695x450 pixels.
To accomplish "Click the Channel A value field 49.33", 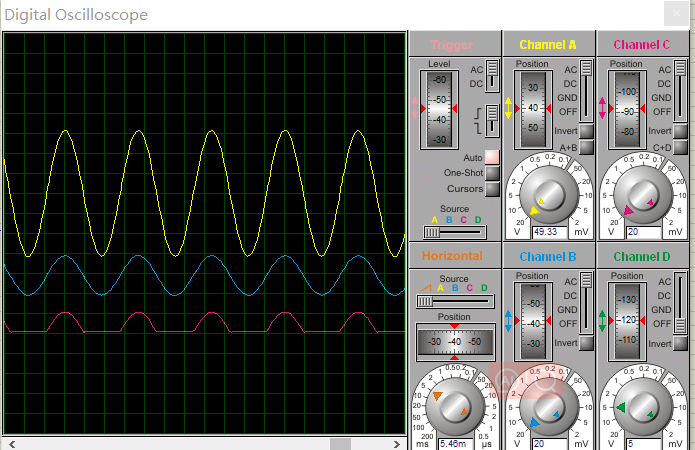I will (x=550, y=232).
